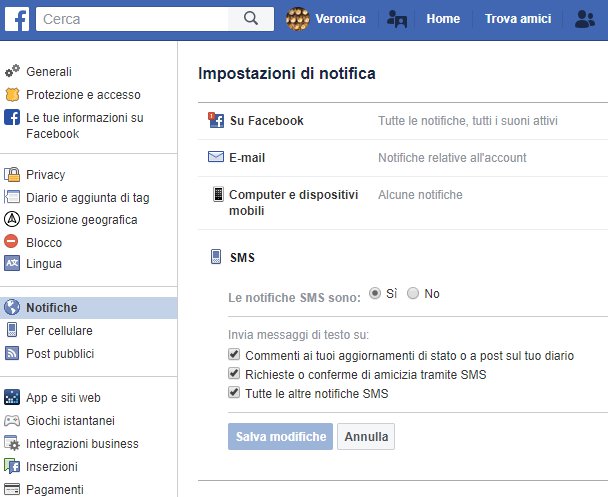Open Pagamenti settings

pos(55,490)
